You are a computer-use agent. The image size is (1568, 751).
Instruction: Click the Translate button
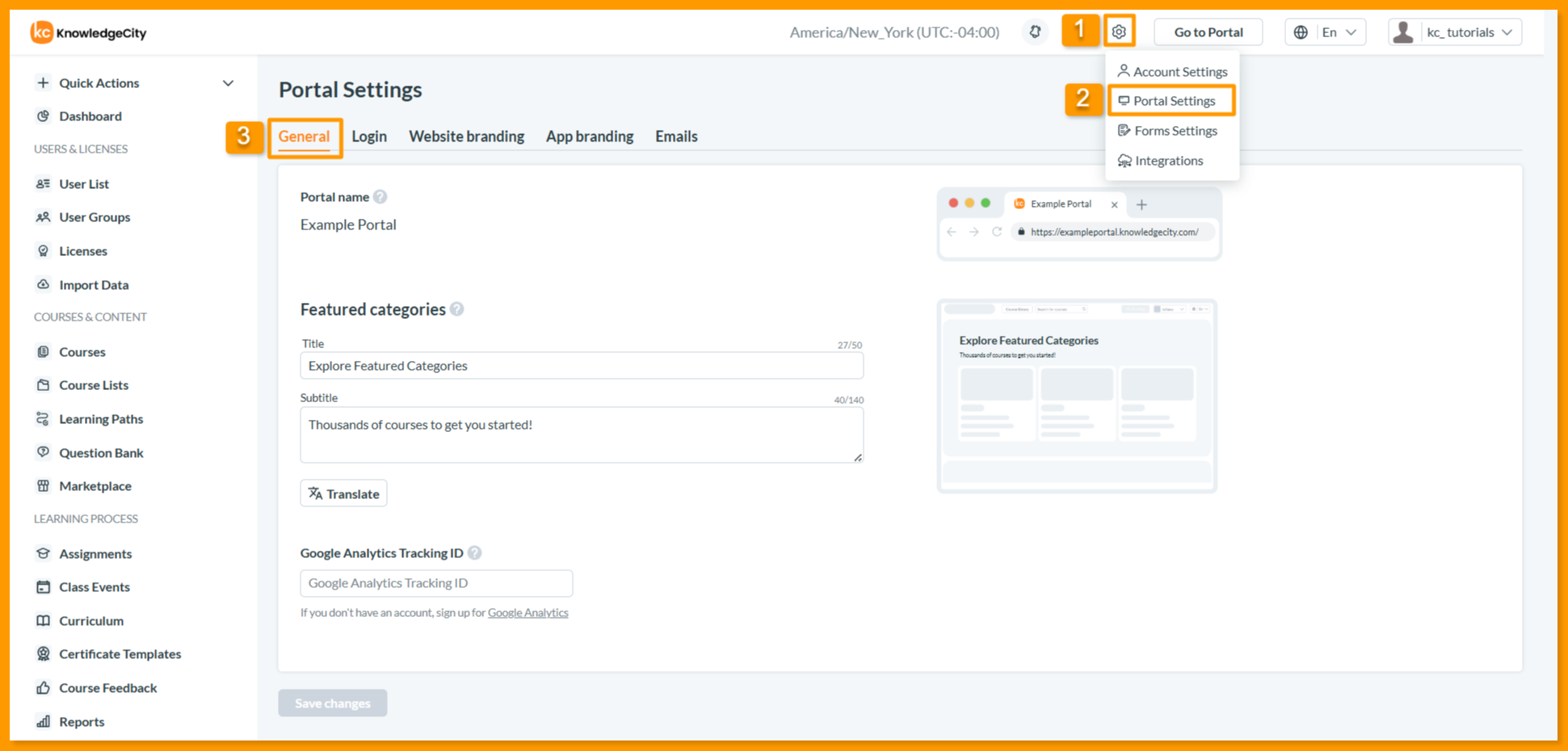pos(343,493)
